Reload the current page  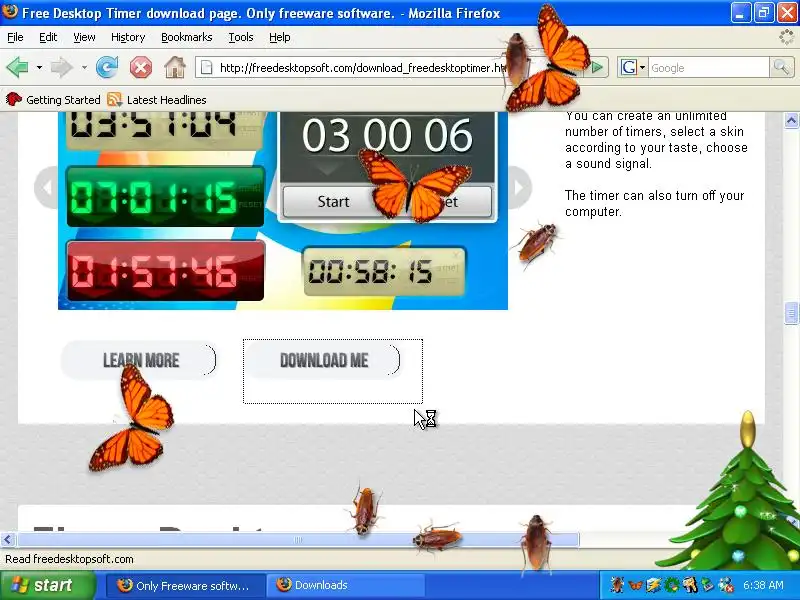pos(107,67)
